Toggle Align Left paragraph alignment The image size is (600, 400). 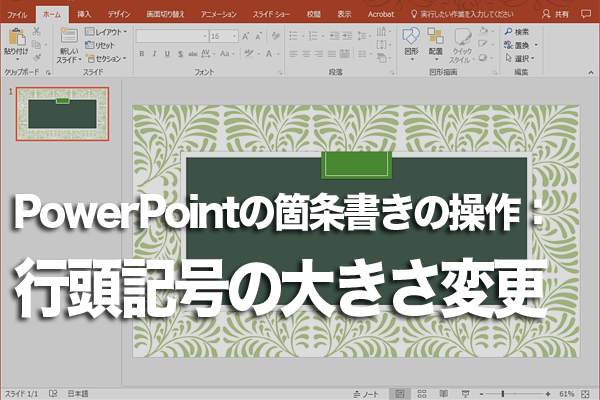[x=293, y=54]
